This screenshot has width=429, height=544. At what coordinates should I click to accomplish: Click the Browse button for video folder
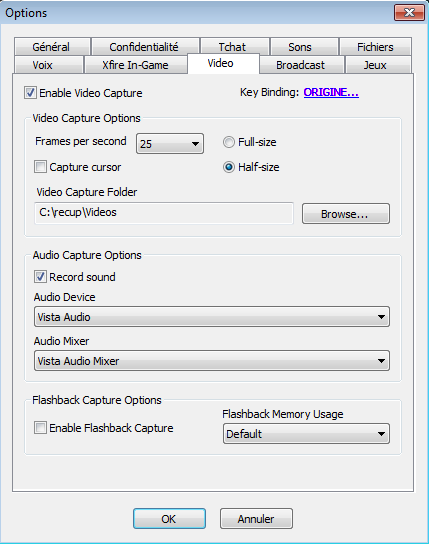346,214
